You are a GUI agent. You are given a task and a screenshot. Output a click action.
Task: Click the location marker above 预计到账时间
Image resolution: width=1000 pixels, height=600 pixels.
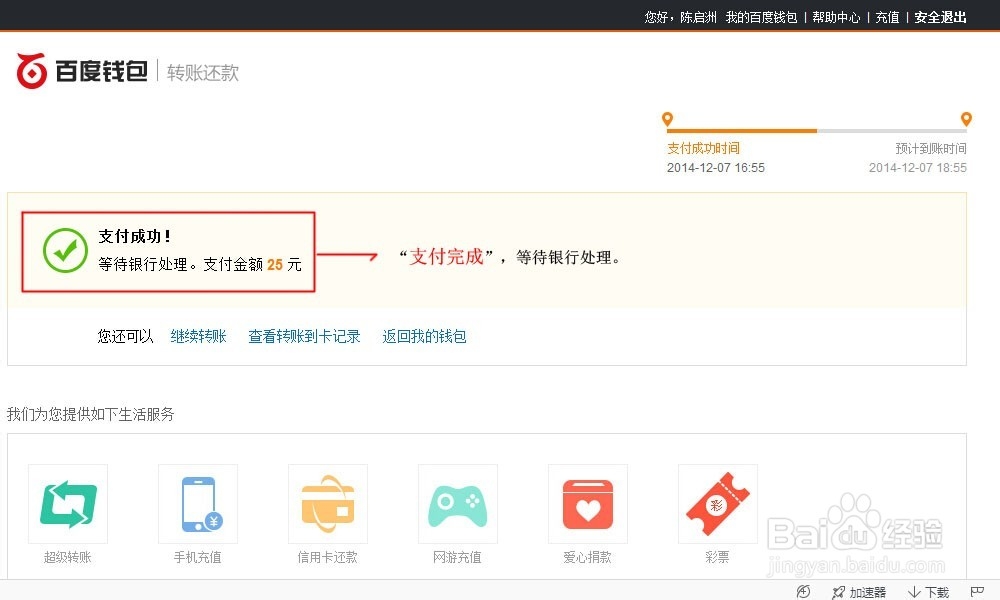tap(966, 118)
